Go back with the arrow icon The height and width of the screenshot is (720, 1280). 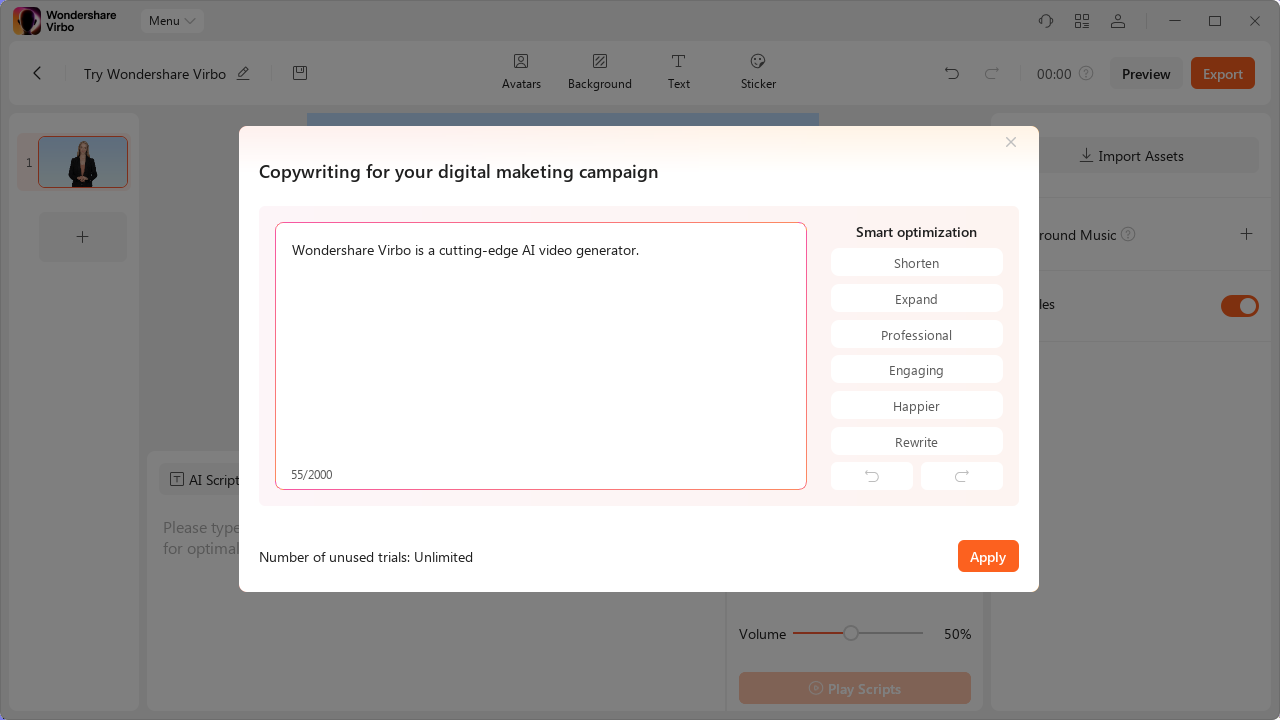[37, 73]
